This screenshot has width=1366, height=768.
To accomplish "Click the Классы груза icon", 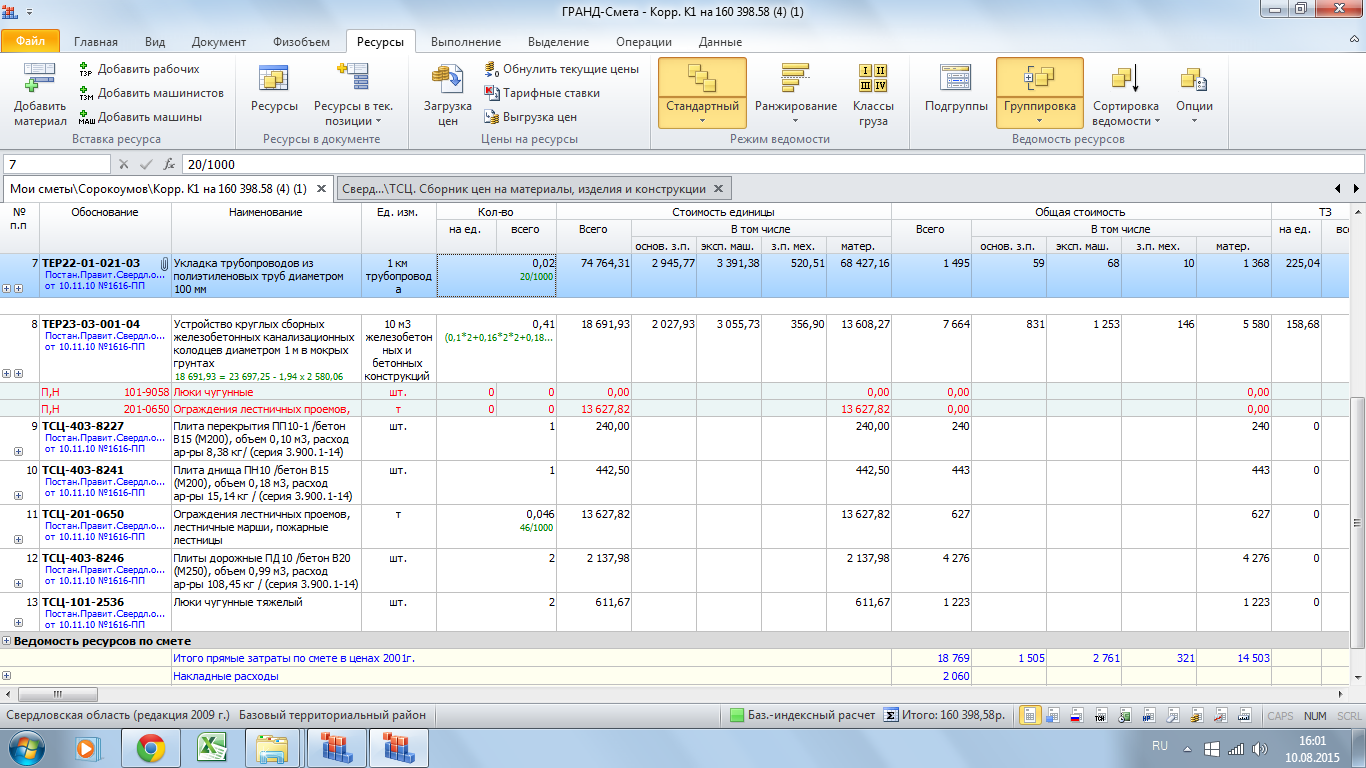I will pyautogui.click(x=872, y=78).
